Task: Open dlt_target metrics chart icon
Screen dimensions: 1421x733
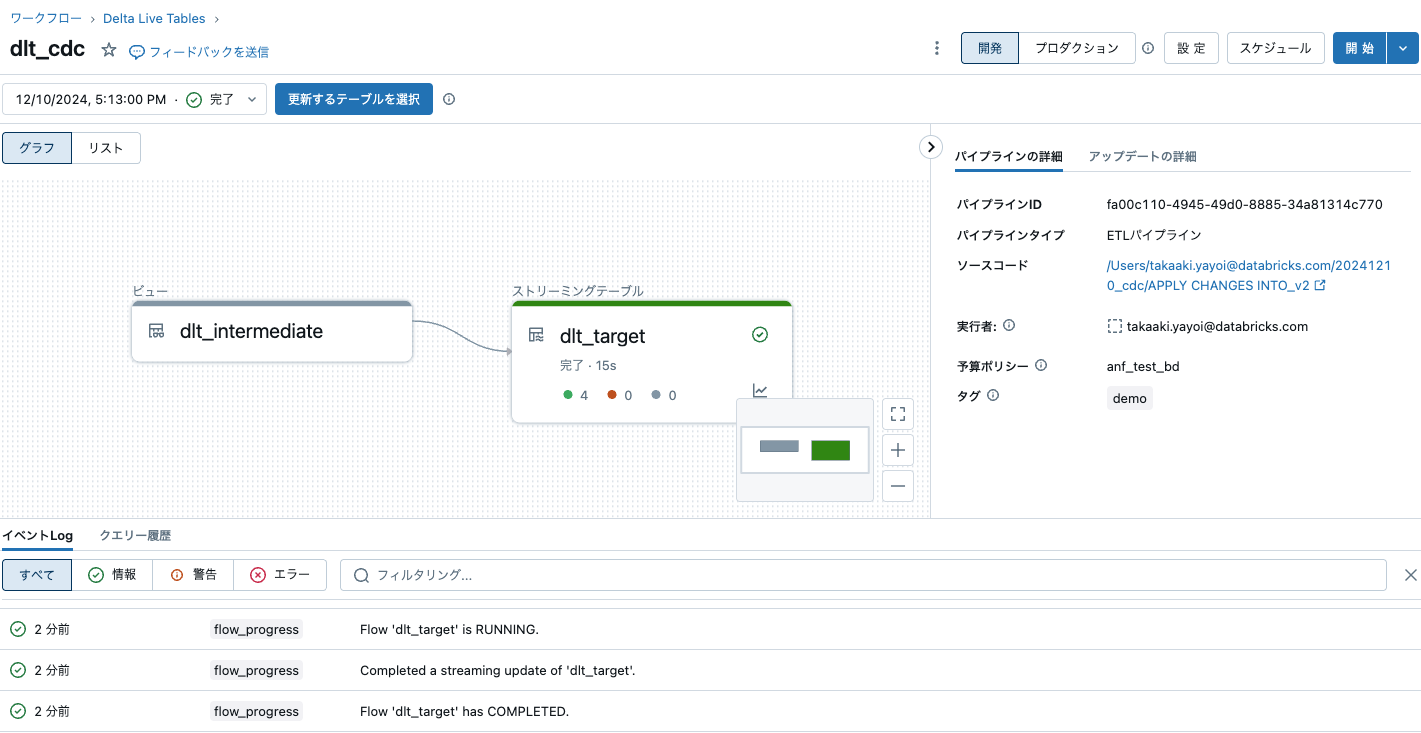Action: (760, 391)
